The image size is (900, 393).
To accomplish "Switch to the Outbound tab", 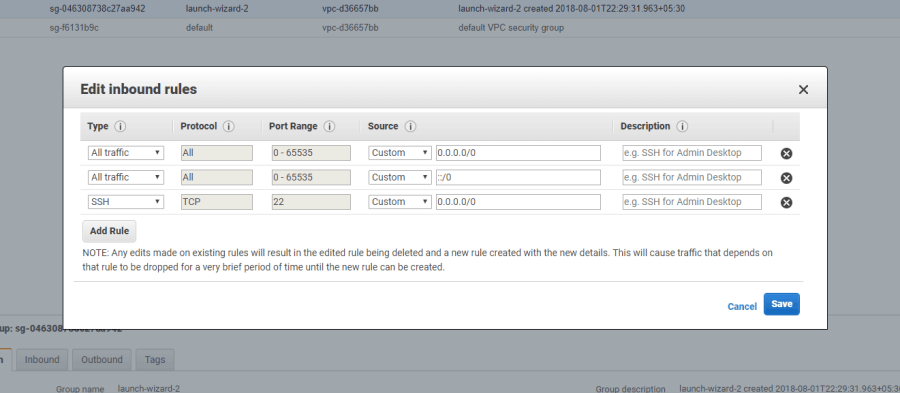I will pyautogui.click(x=102, y=360).
